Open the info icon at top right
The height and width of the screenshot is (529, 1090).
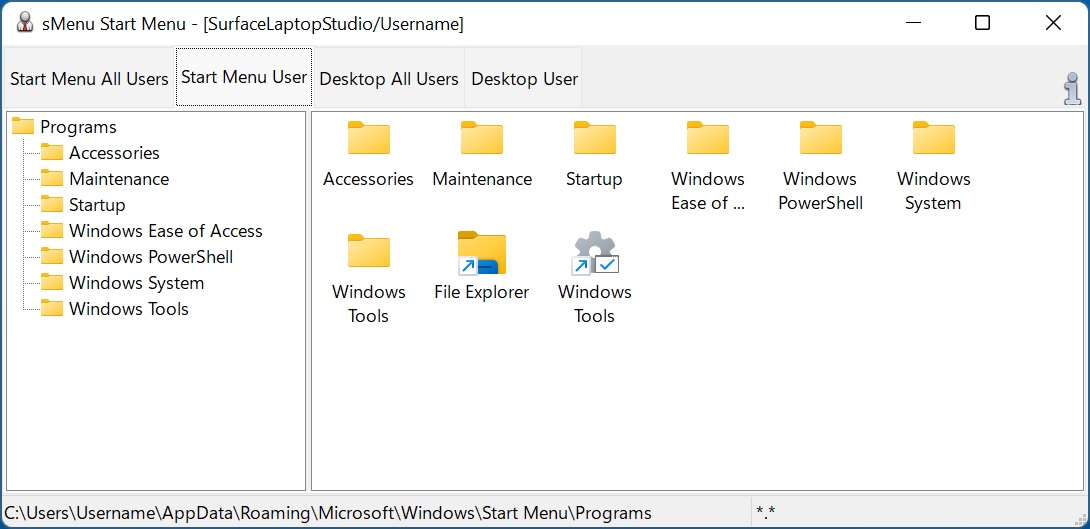point(1074,89)
